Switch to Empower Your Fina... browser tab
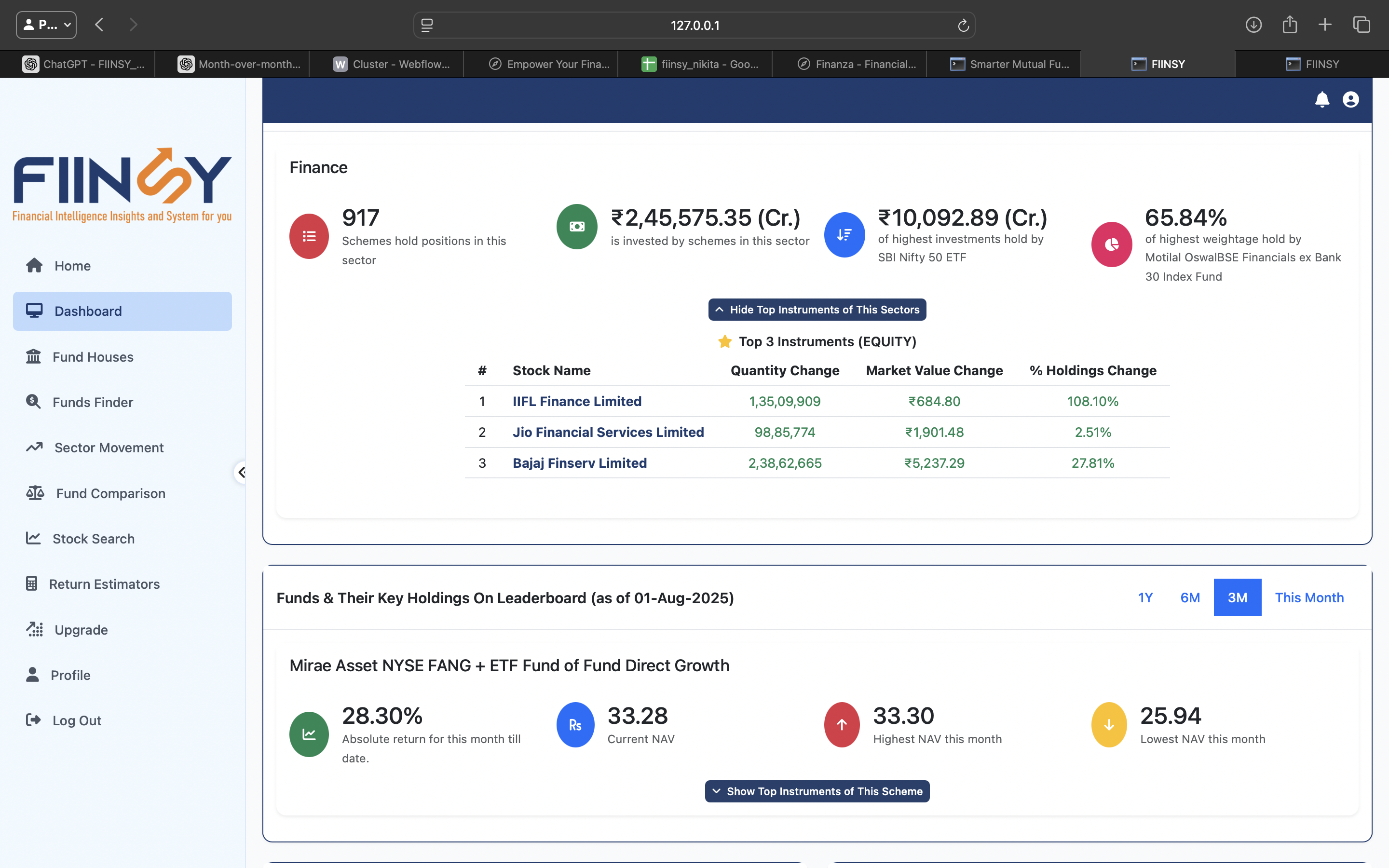 pos(541,64)
